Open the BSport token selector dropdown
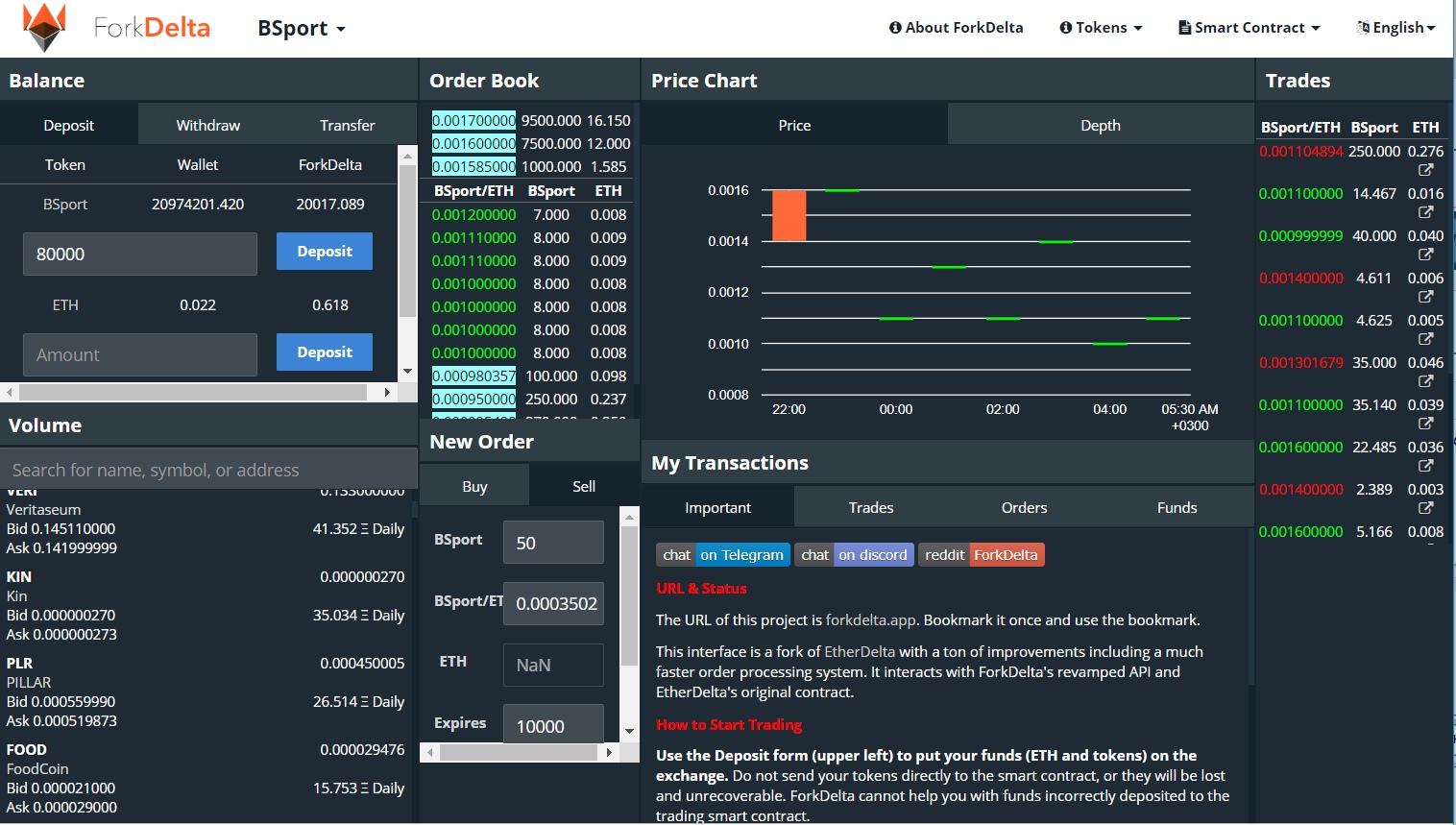The width and height of the screenshot is (1456, 825). click(301, 28)
